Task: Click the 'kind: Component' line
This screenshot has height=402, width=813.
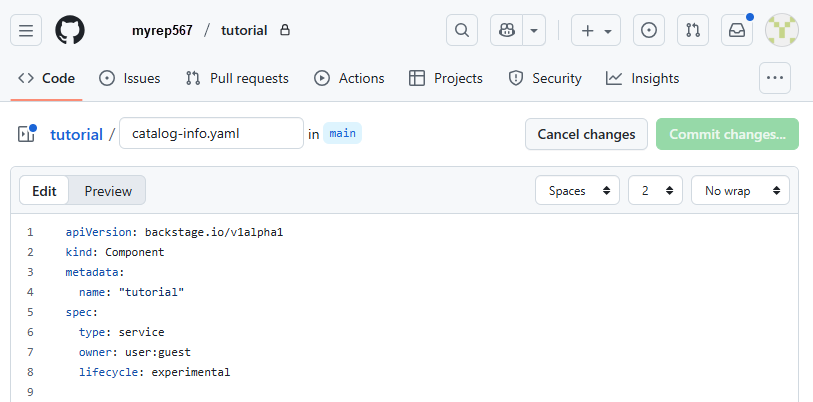Action: pyautogui.click(x=115, y=253)
